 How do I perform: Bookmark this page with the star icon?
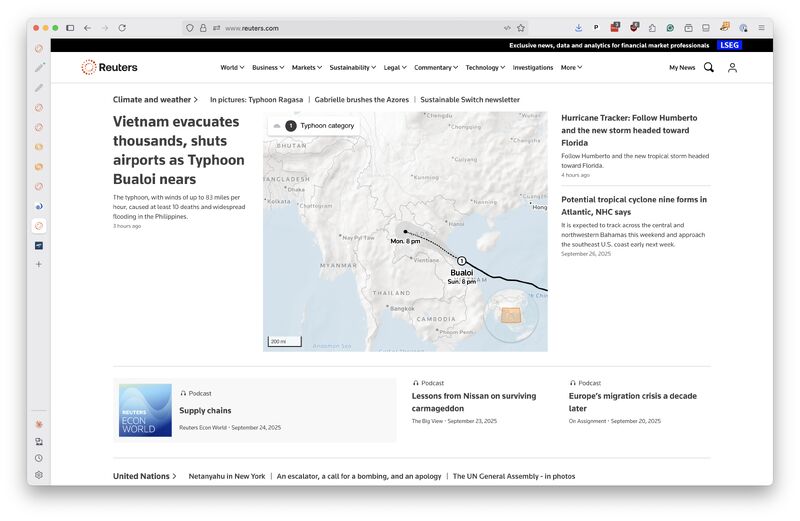pos(521,28)
